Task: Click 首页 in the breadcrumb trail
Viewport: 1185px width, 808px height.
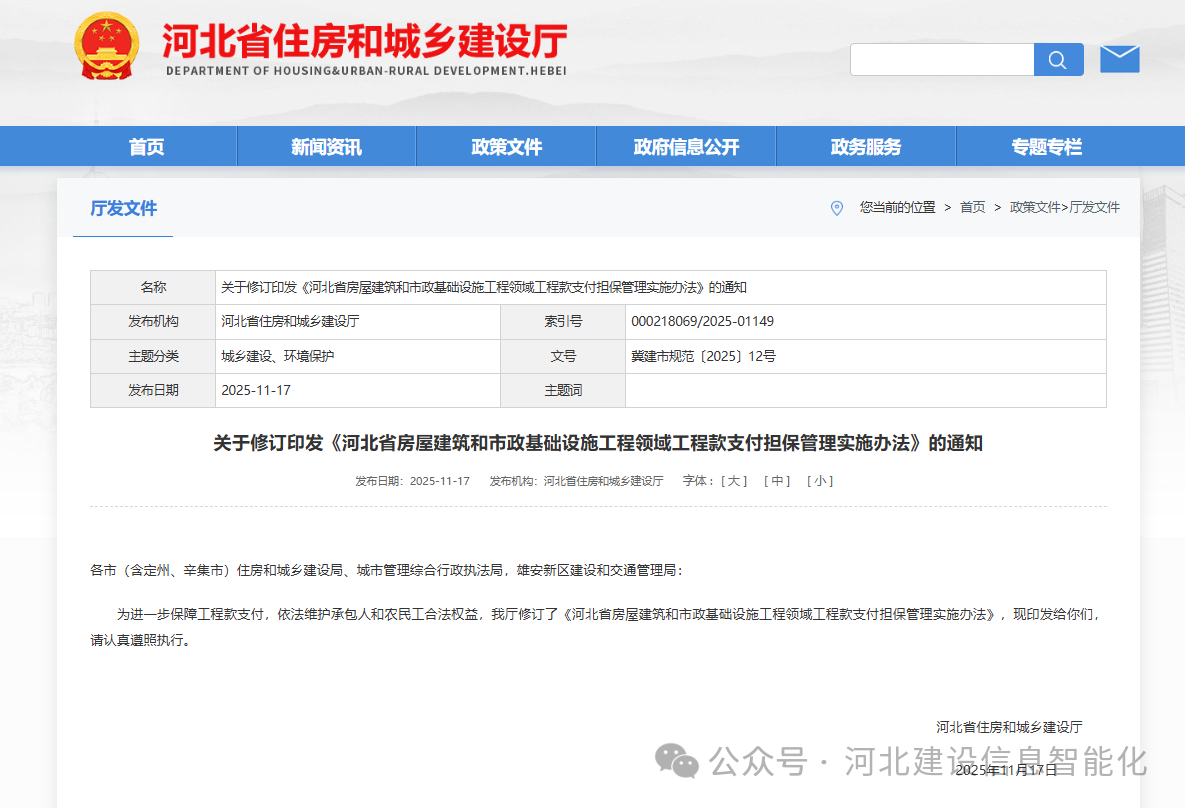Action: coord(971,208)
